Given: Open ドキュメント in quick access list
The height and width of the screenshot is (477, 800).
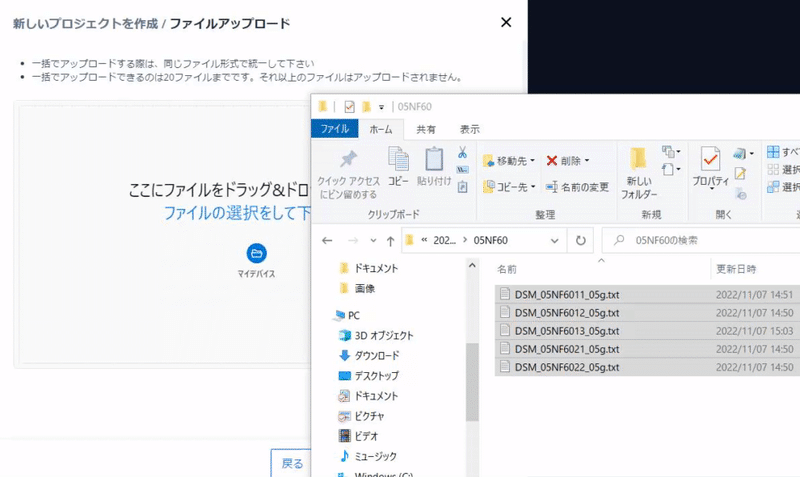Looking at the screenshot, I should coord(368,268).
